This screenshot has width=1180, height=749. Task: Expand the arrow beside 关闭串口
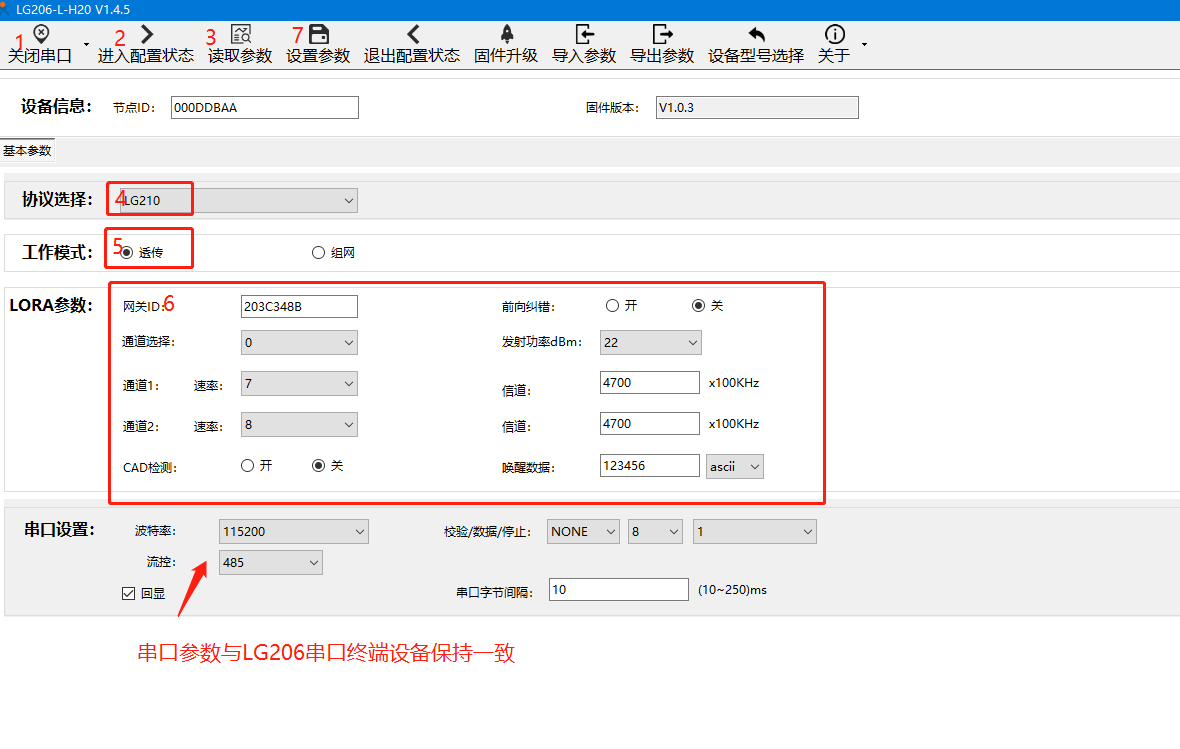tap(86, 45)
